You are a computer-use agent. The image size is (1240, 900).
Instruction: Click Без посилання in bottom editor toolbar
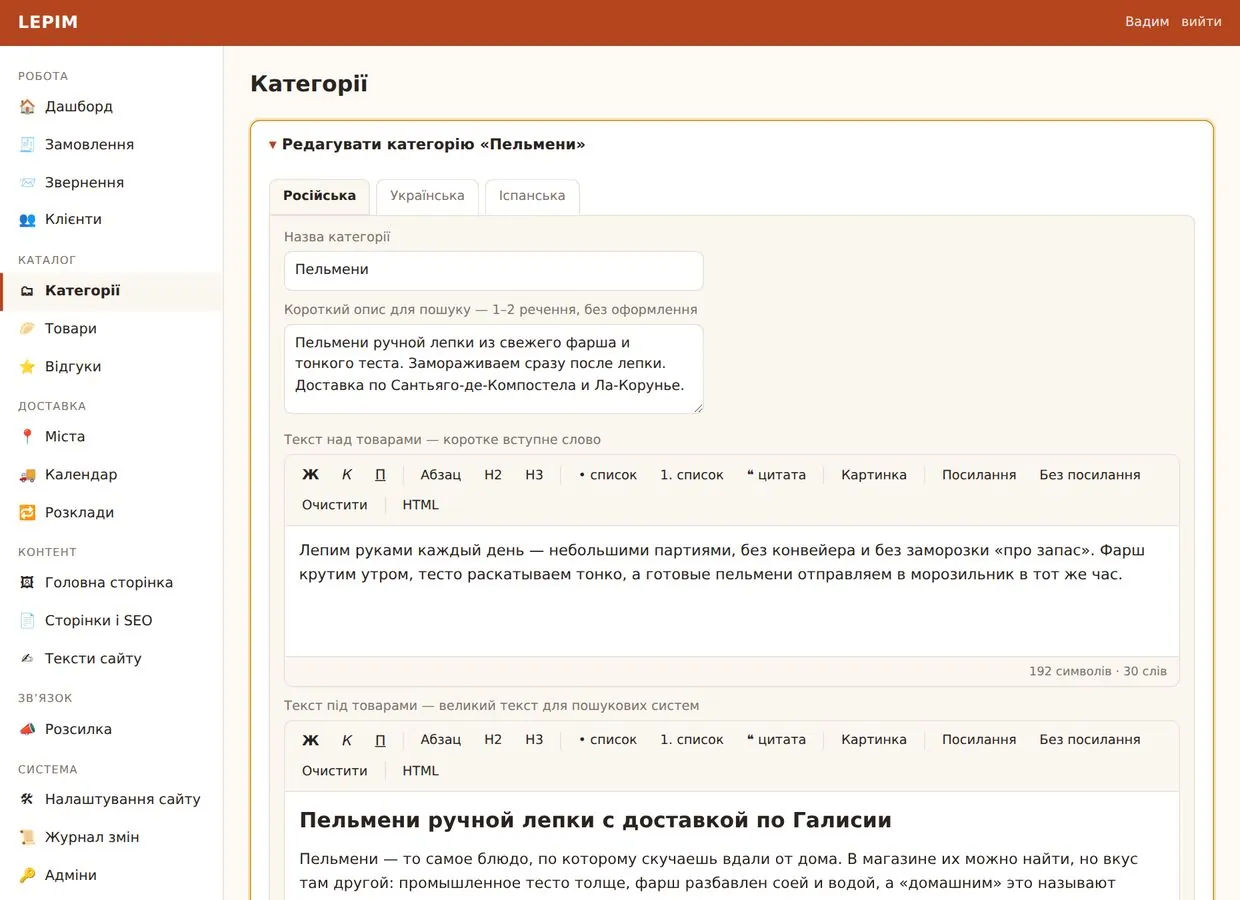[1090, 740]
